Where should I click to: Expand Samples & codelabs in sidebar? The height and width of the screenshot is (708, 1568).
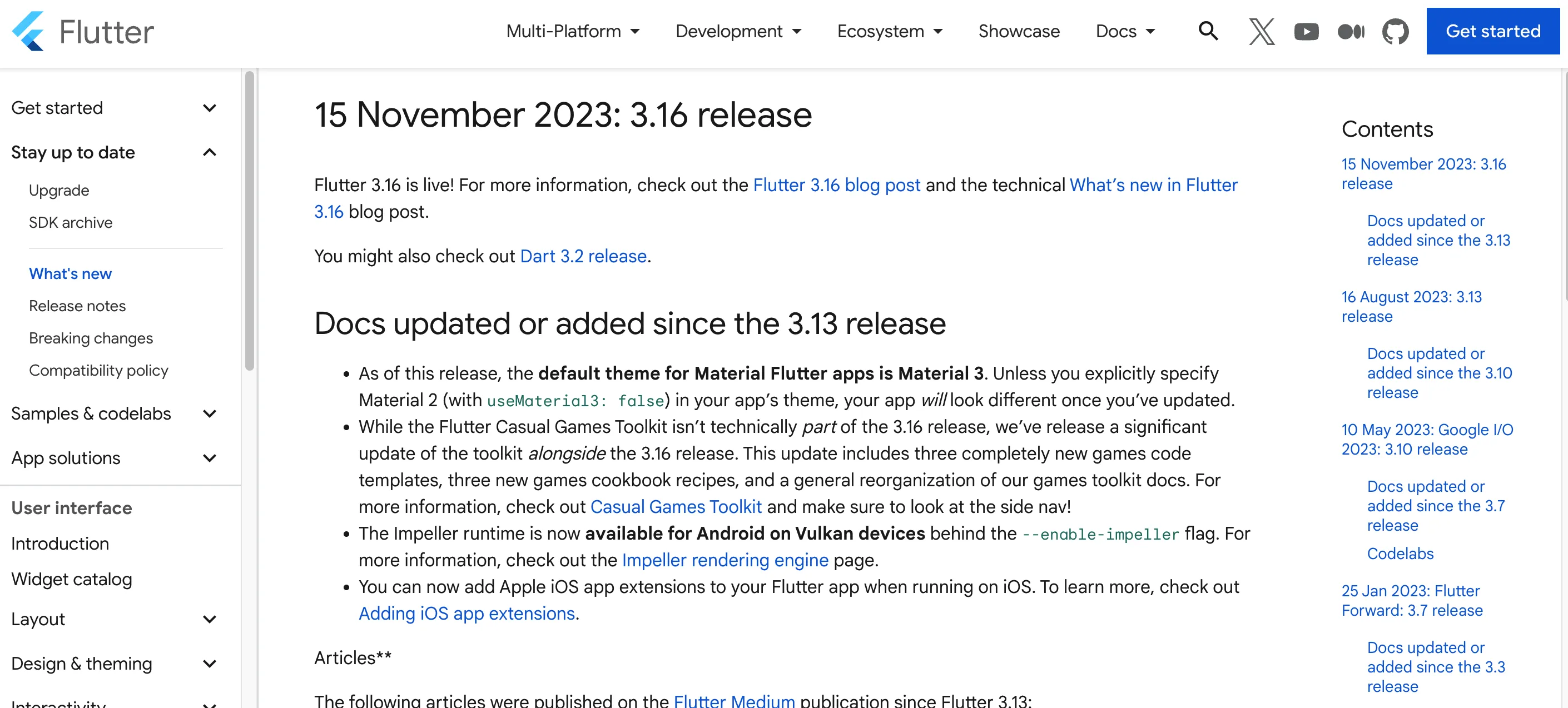(210, 413)
